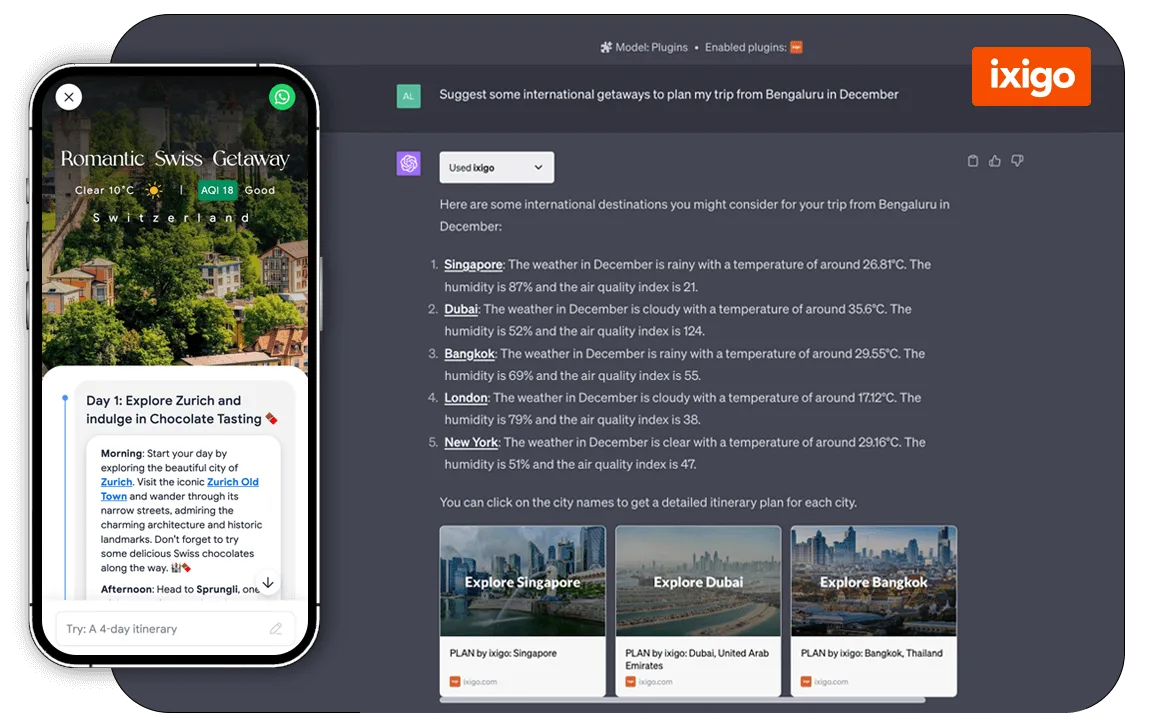Click the New York city link
This screenshot has width=1151, height=722.
(471, 442)
